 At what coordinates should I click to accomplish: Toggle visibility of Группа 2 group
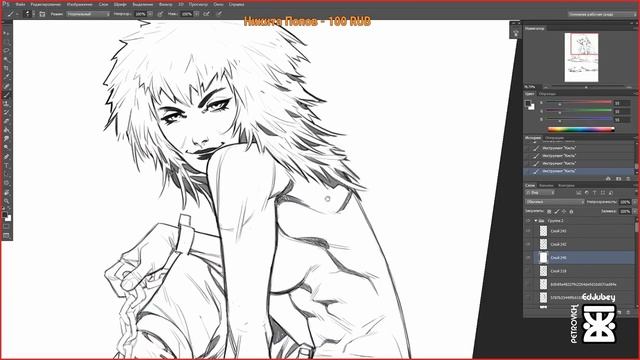pyautogui.click(x=528, y=221)
